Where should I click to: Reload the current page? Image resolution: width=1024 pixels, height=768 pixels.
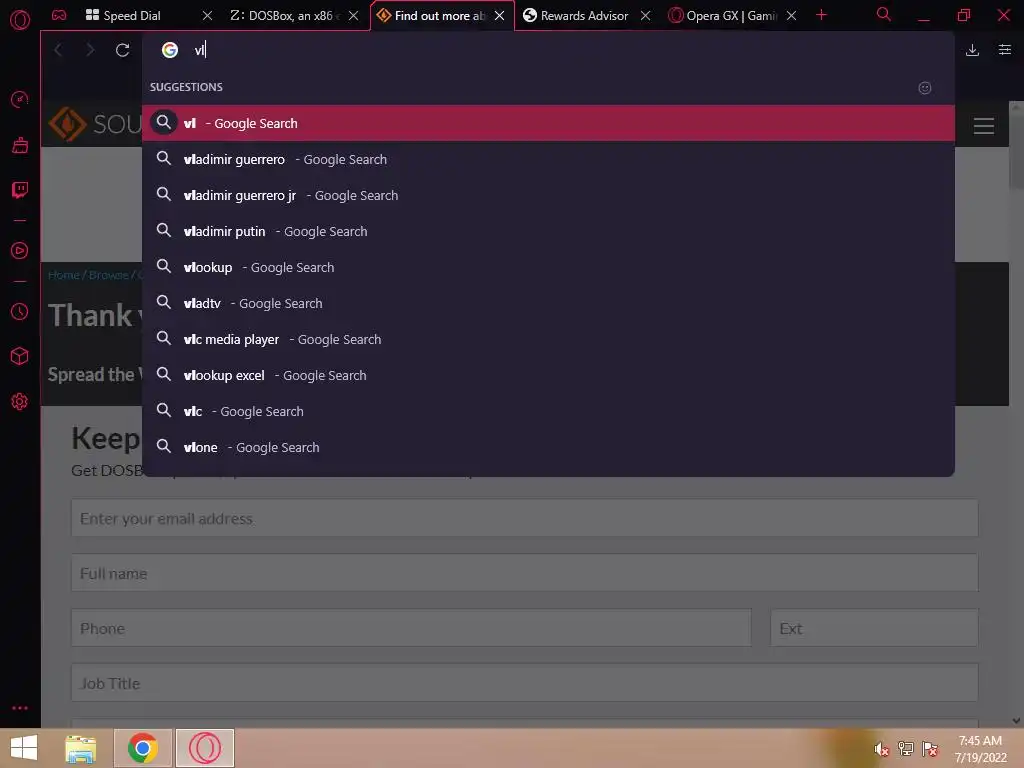pyautogui.click(x=122, y=50)
